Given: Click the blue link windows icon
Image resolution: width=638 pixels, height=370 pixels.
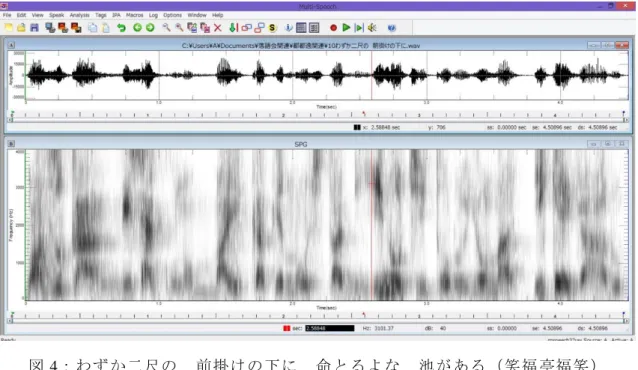Looking at the screenshot, I should pyautogui.click(x=247, y=28).
